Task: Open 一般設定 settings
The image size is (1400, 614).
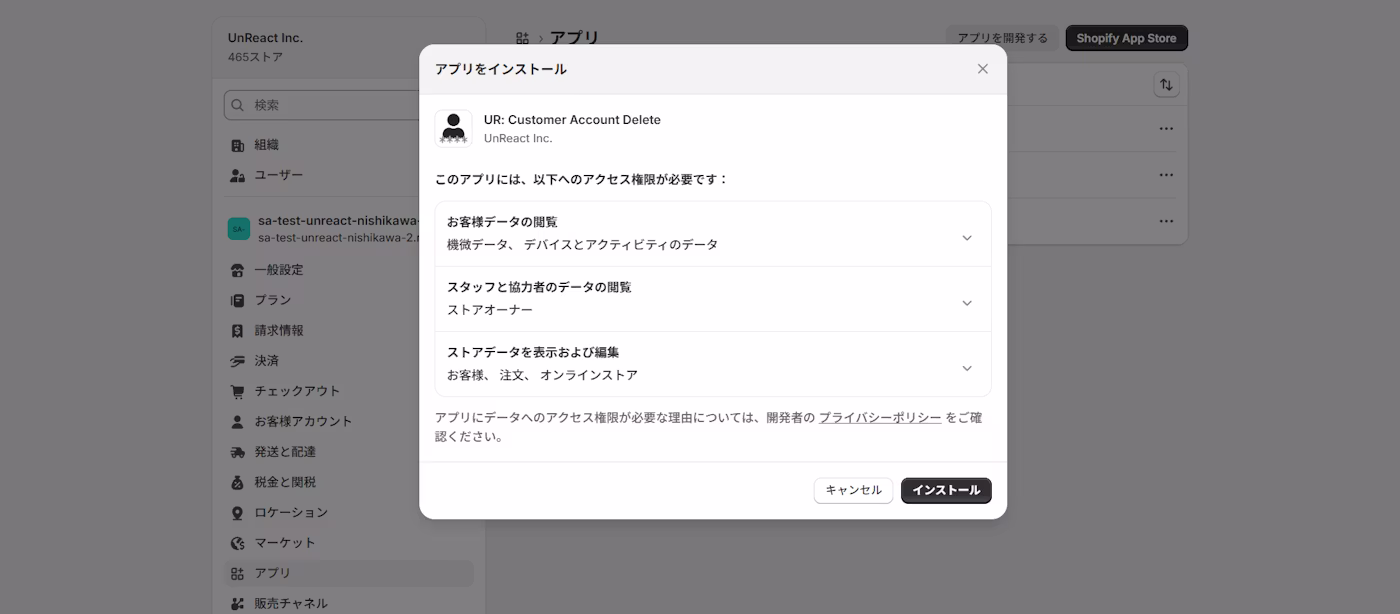Action: [x=348, y=270]
